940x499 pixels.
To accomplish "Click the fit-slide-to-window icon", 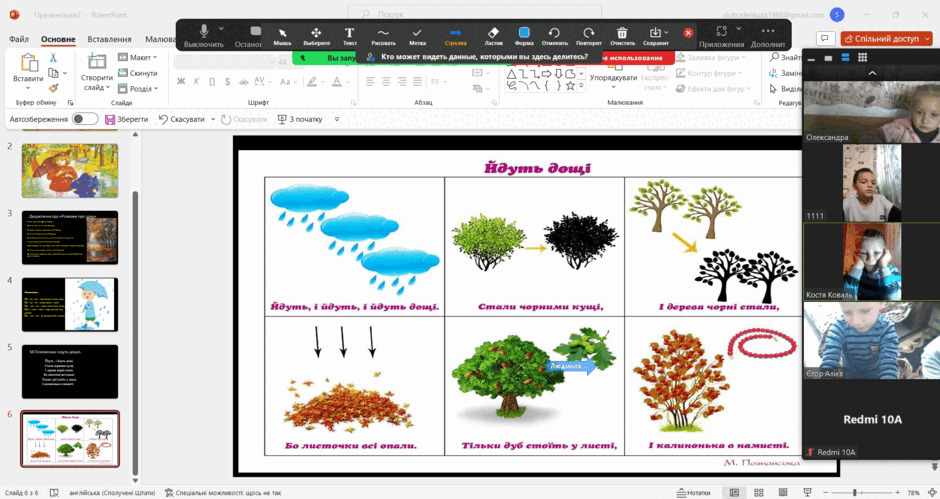I will tap(933, 492).
